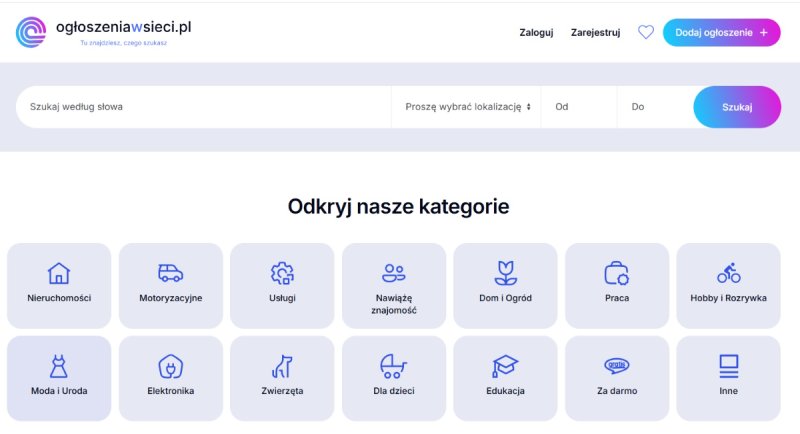Select the Praca briefcase icon

pos(617,273)
